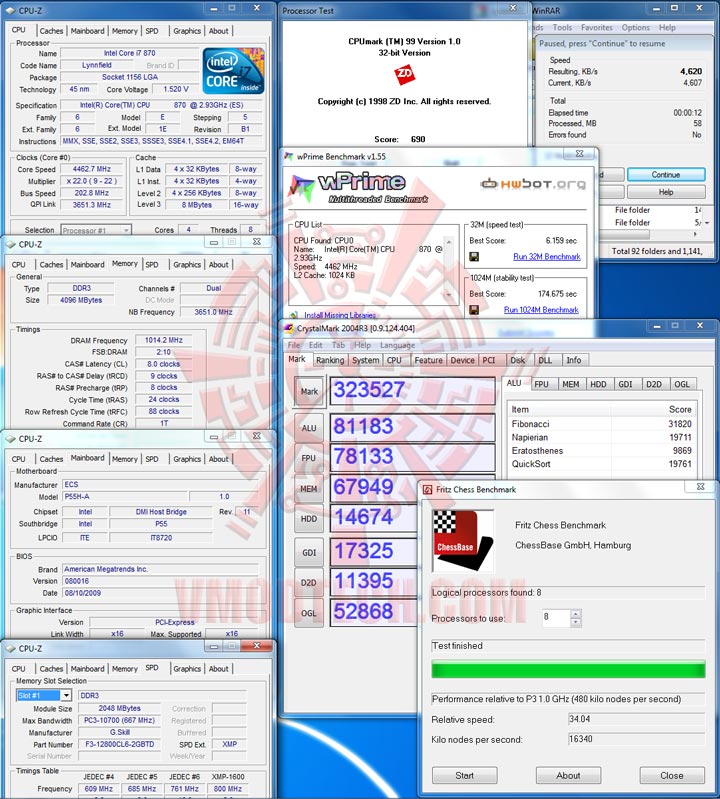
Task: Click About in Fritz Chess Benchmark
Action: click(568, 776)
